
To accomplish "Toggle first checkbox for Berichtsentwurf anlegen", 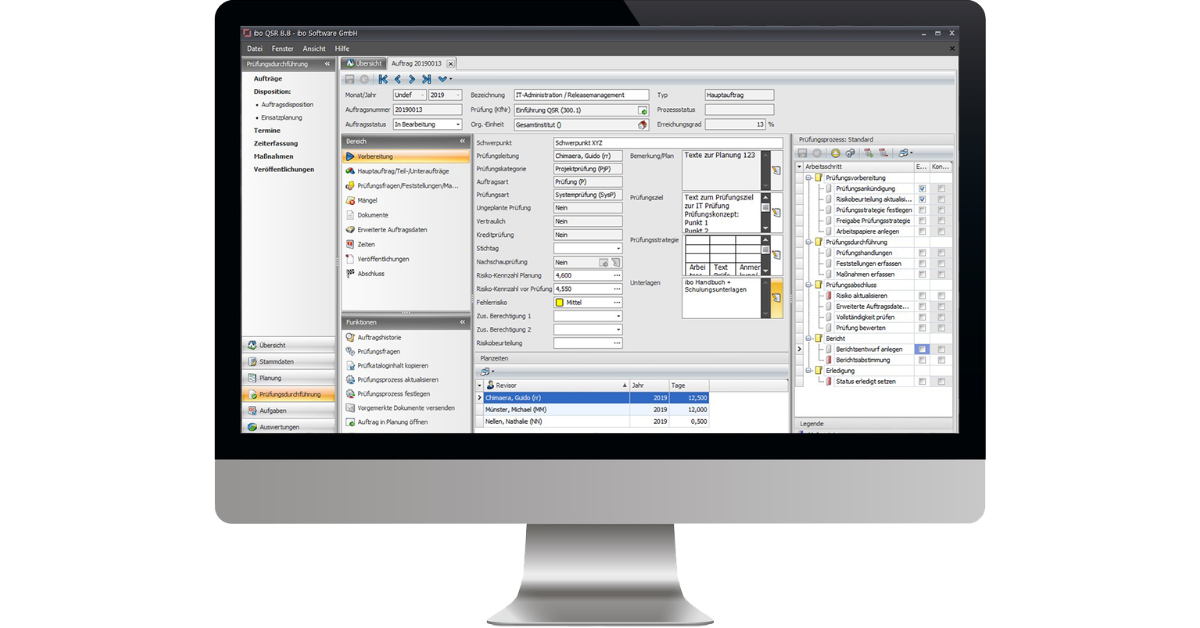I will pos(922,349).
